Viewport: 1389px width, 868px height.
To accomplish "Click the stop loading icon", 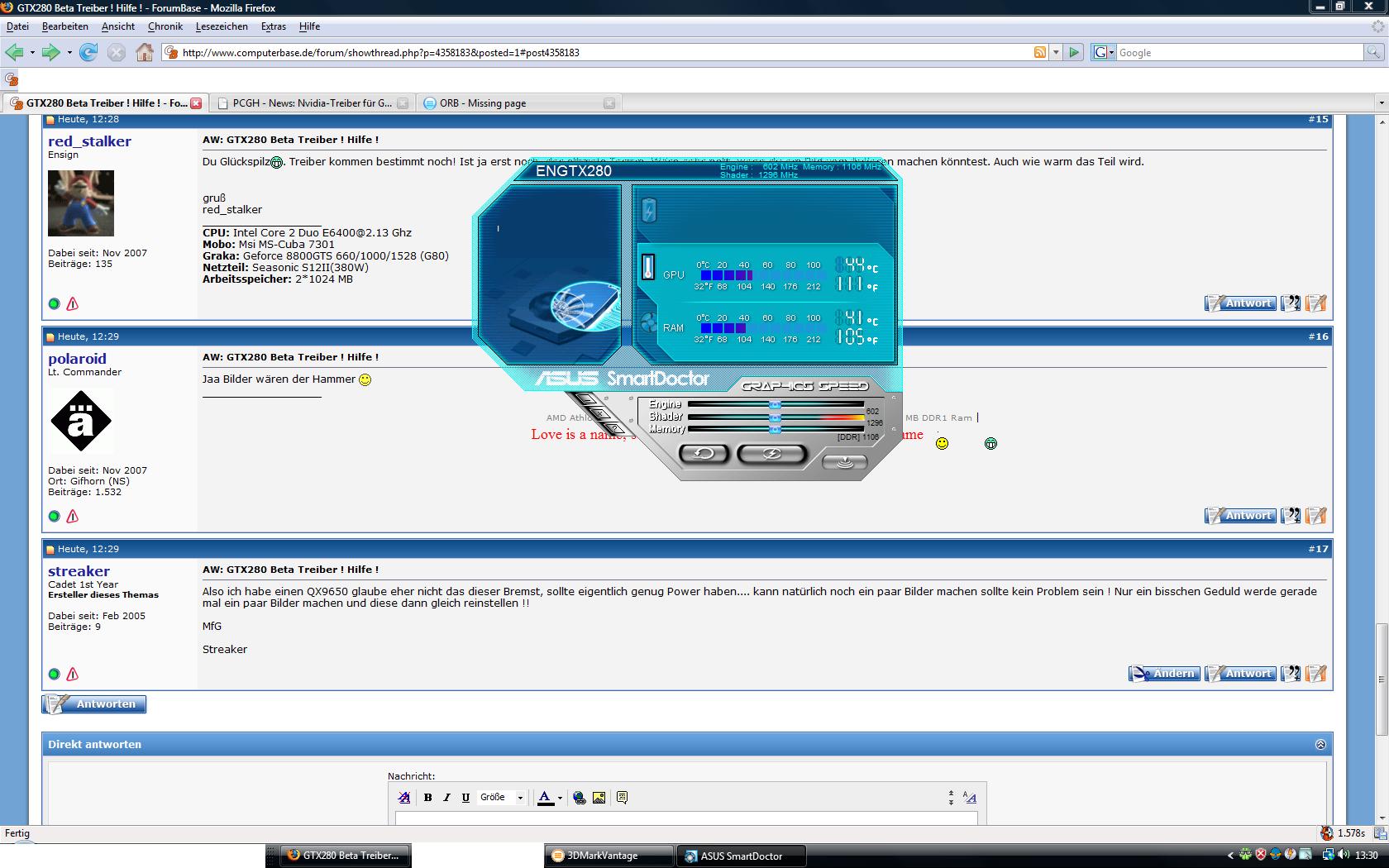I will [117, 53].
